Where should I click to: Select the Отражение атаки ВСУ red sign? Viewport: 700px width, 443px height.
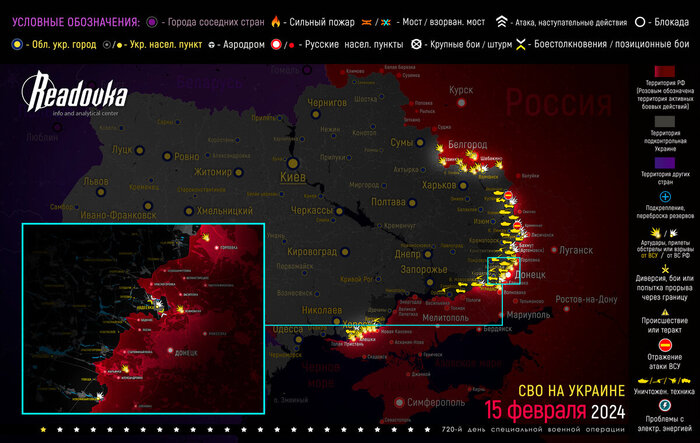point(665,345)
